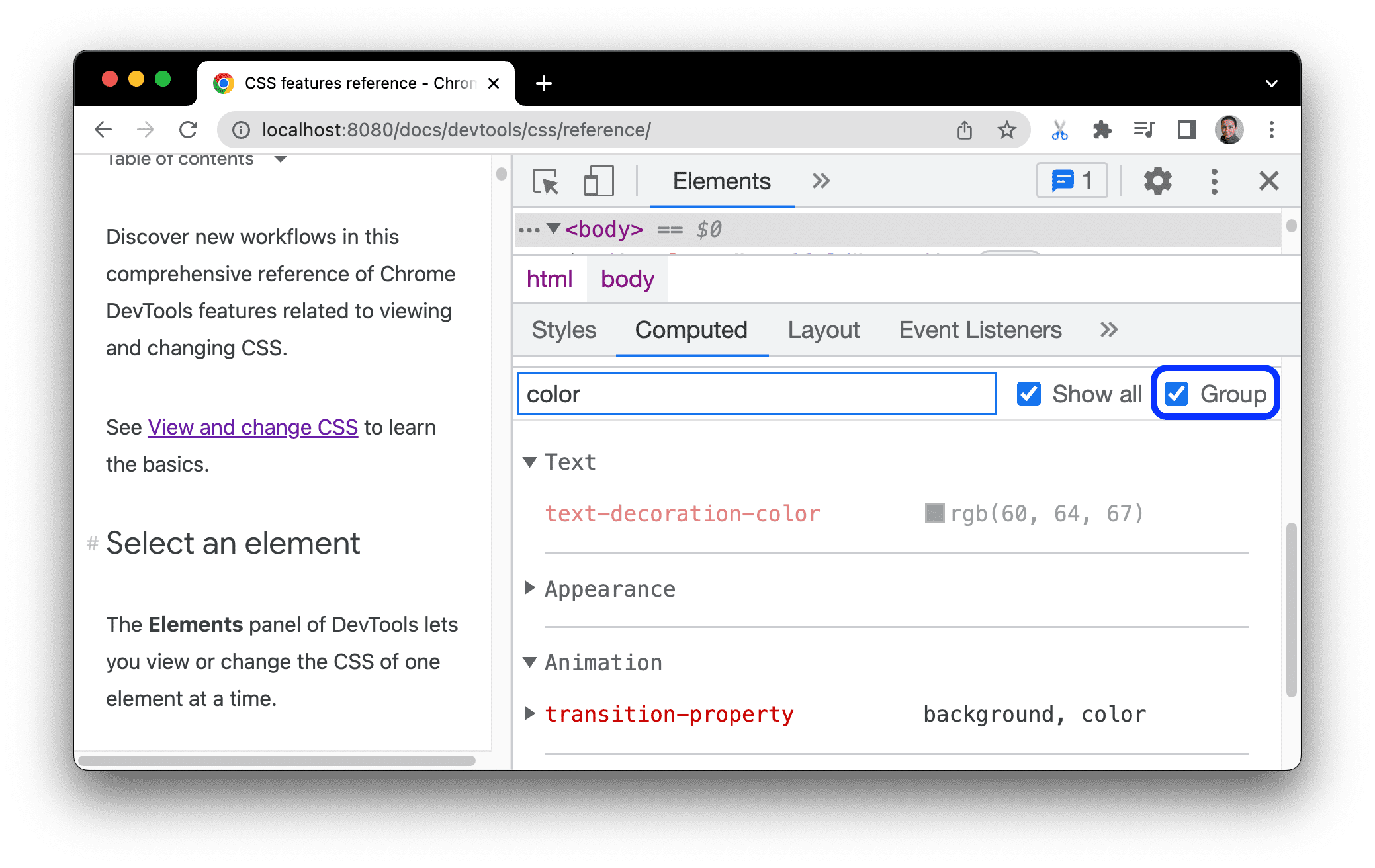This screenshot has height=868, width=1375.
Task: Bookmark this tab with star
Action: tap(1006, 130)
